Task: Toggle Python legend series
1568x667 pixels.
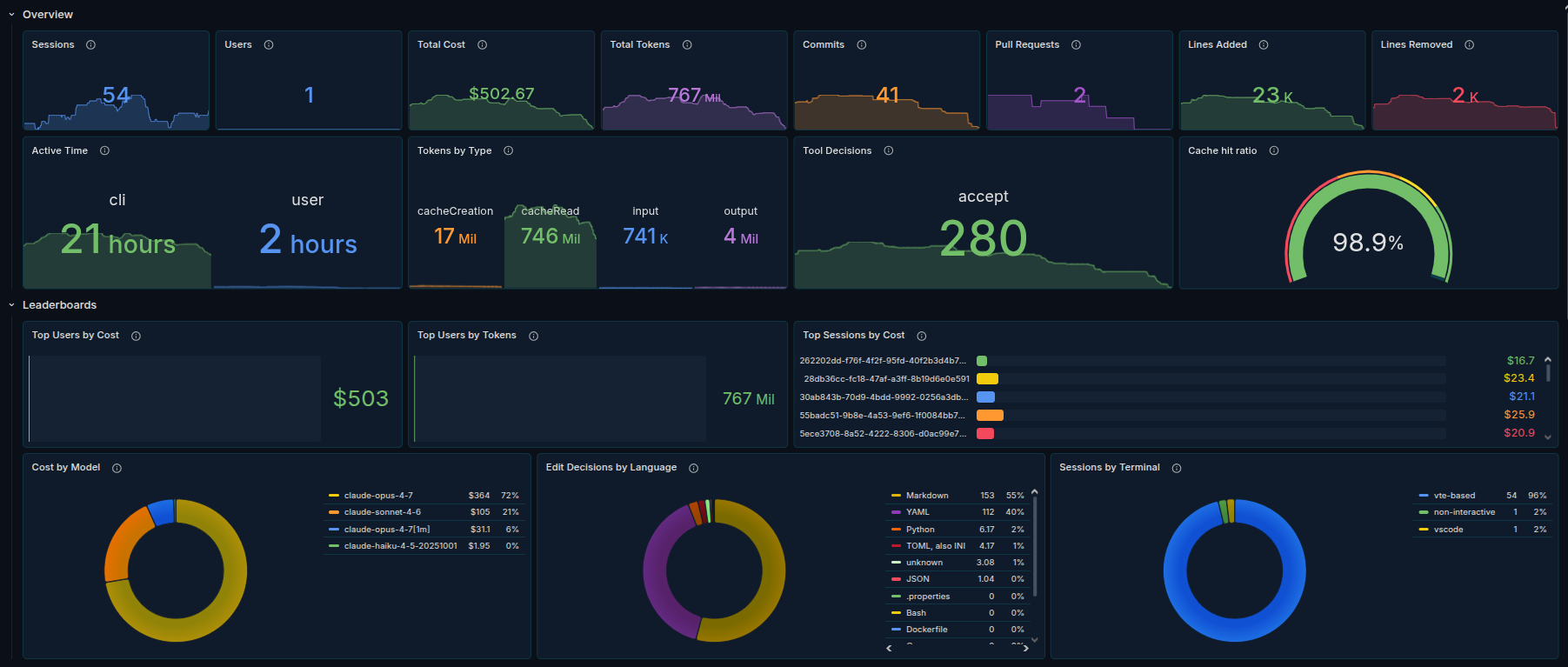Action: (x=920, y=530)
